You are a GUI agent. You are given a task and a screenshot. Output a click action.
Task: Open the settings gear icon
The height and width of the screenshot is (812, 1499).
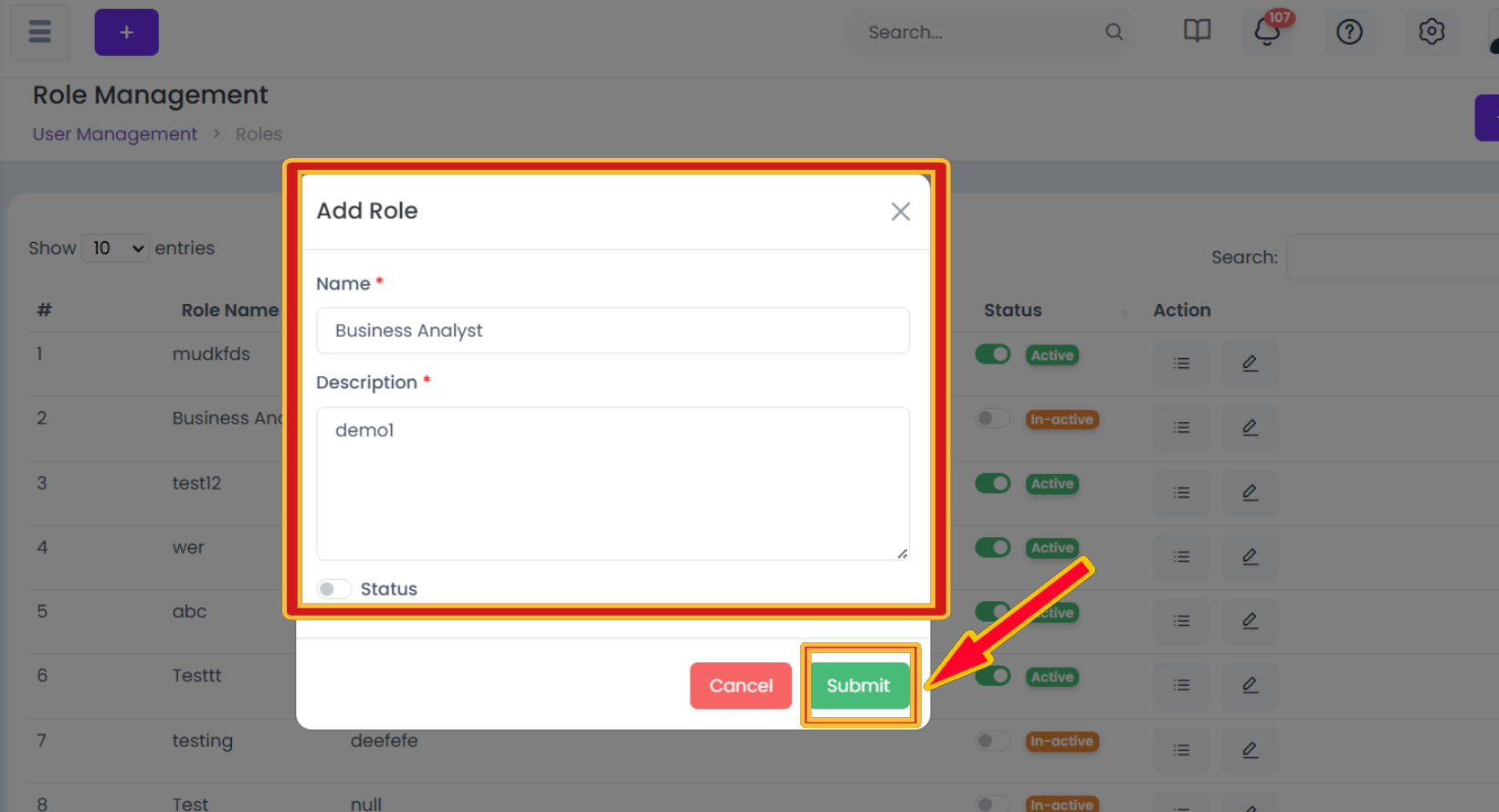[1431, 32]
